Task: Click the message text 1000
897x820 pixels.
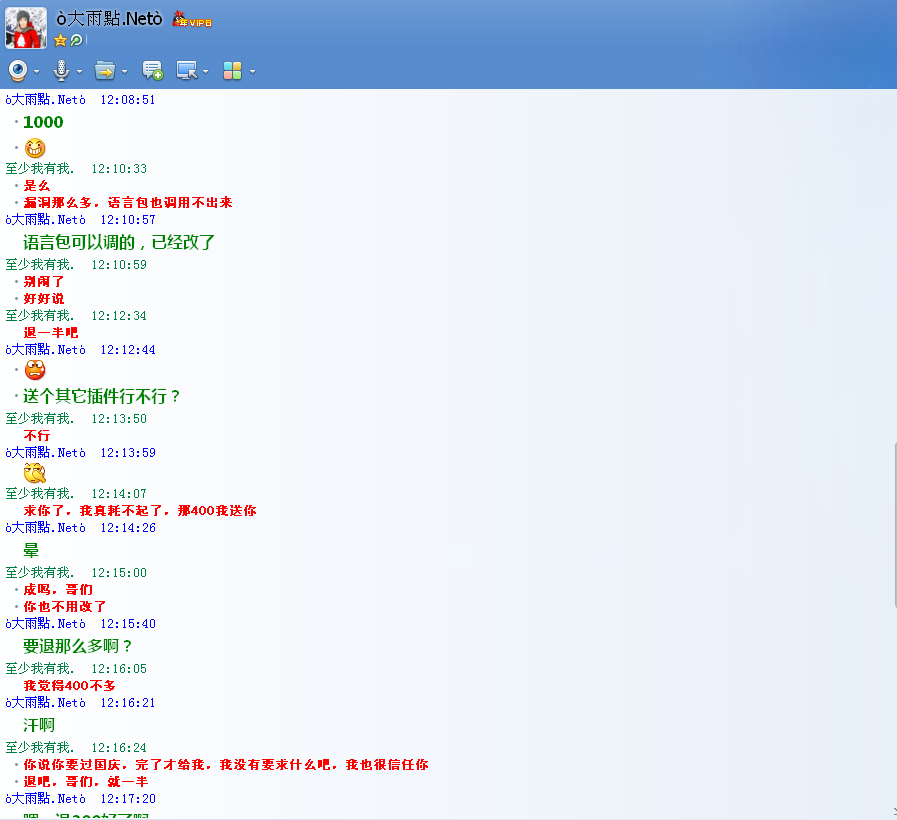Action: click(43, 122)
